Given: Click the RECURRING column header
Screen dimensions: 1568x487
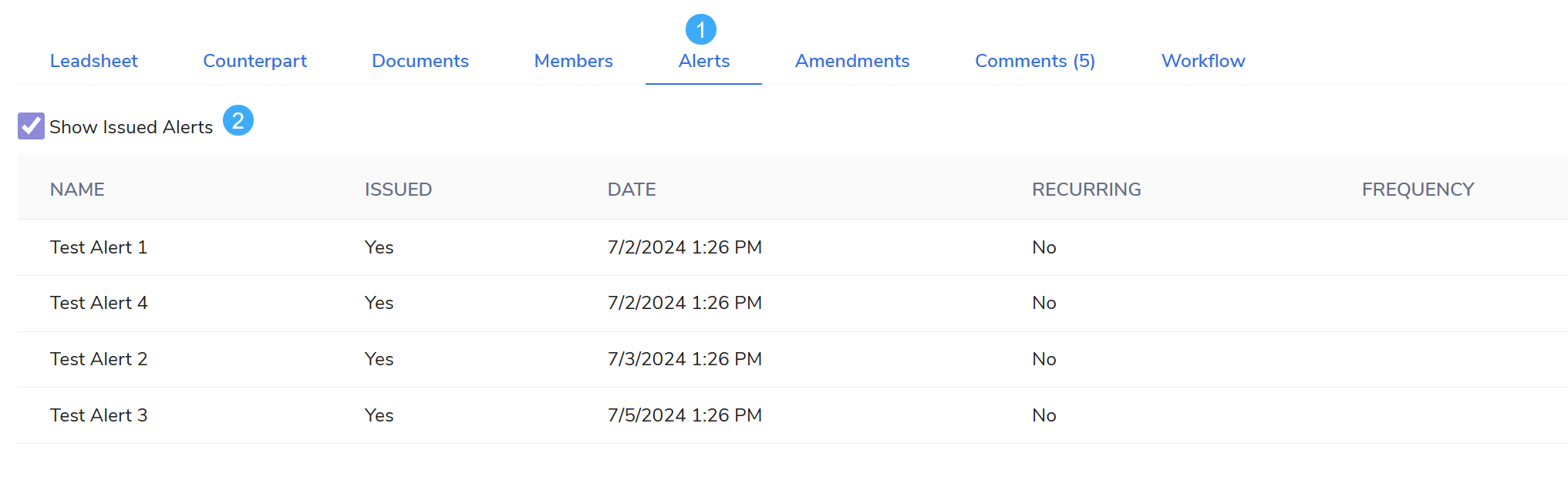Looking at the screenshot, I should (1086, 190).
